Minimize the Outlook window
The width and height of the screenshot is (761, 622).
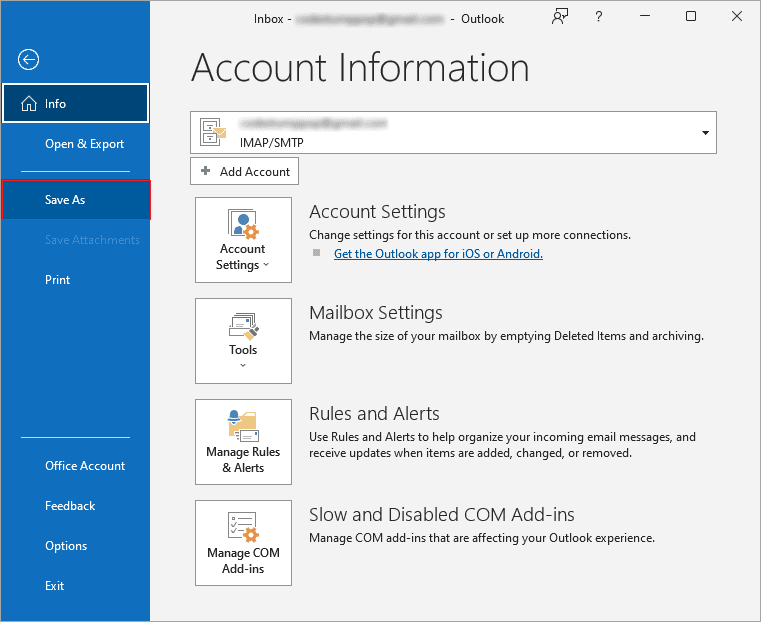click(645, 16)
